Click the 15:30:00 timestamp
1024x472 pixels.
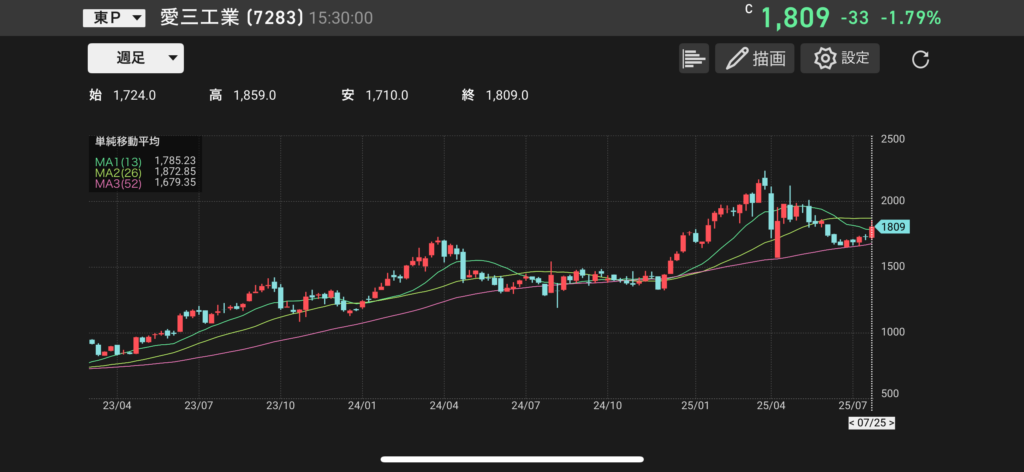click(x=341, y=18)
